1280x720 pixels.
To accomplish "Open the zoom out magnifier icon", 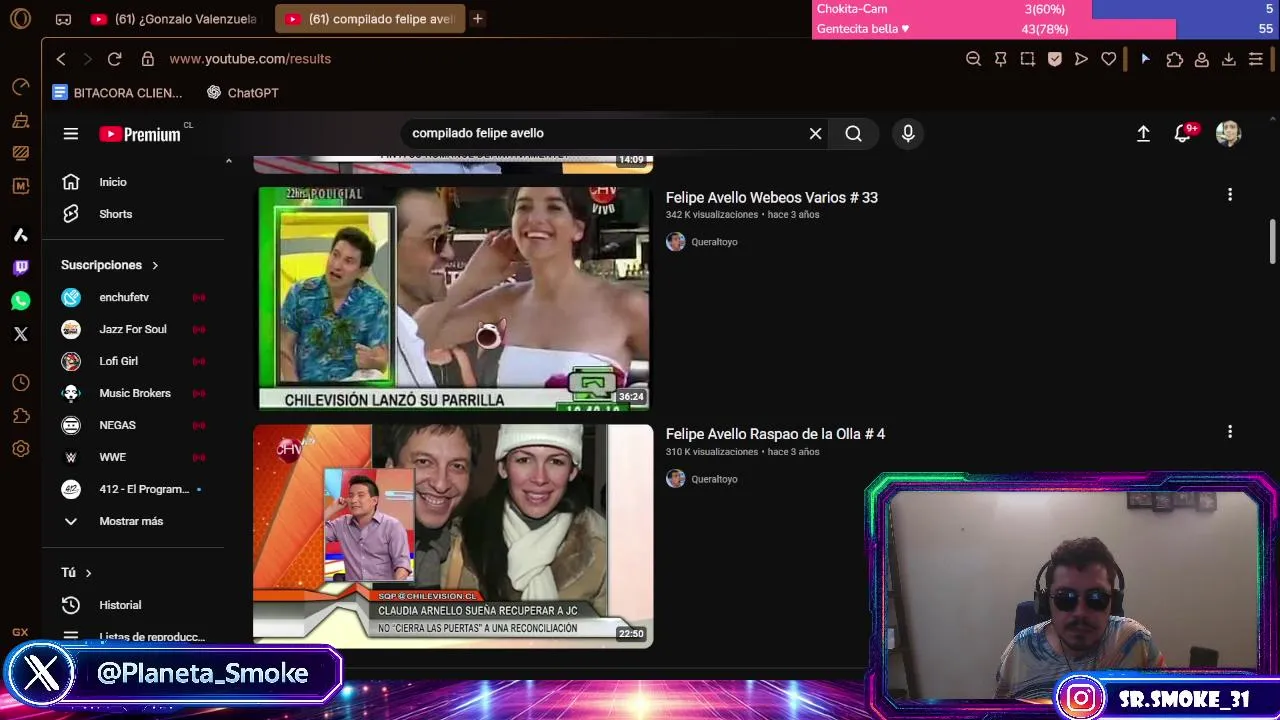I will click(x=973, y=59).
